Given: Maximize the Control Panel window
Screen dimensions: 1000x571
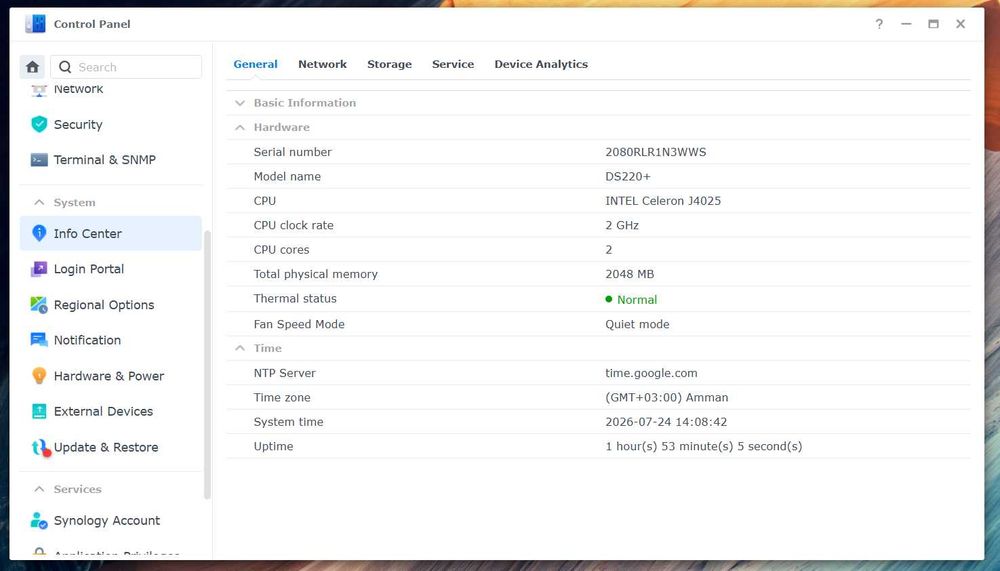Looking at the screenshot, I should (933, 24).
